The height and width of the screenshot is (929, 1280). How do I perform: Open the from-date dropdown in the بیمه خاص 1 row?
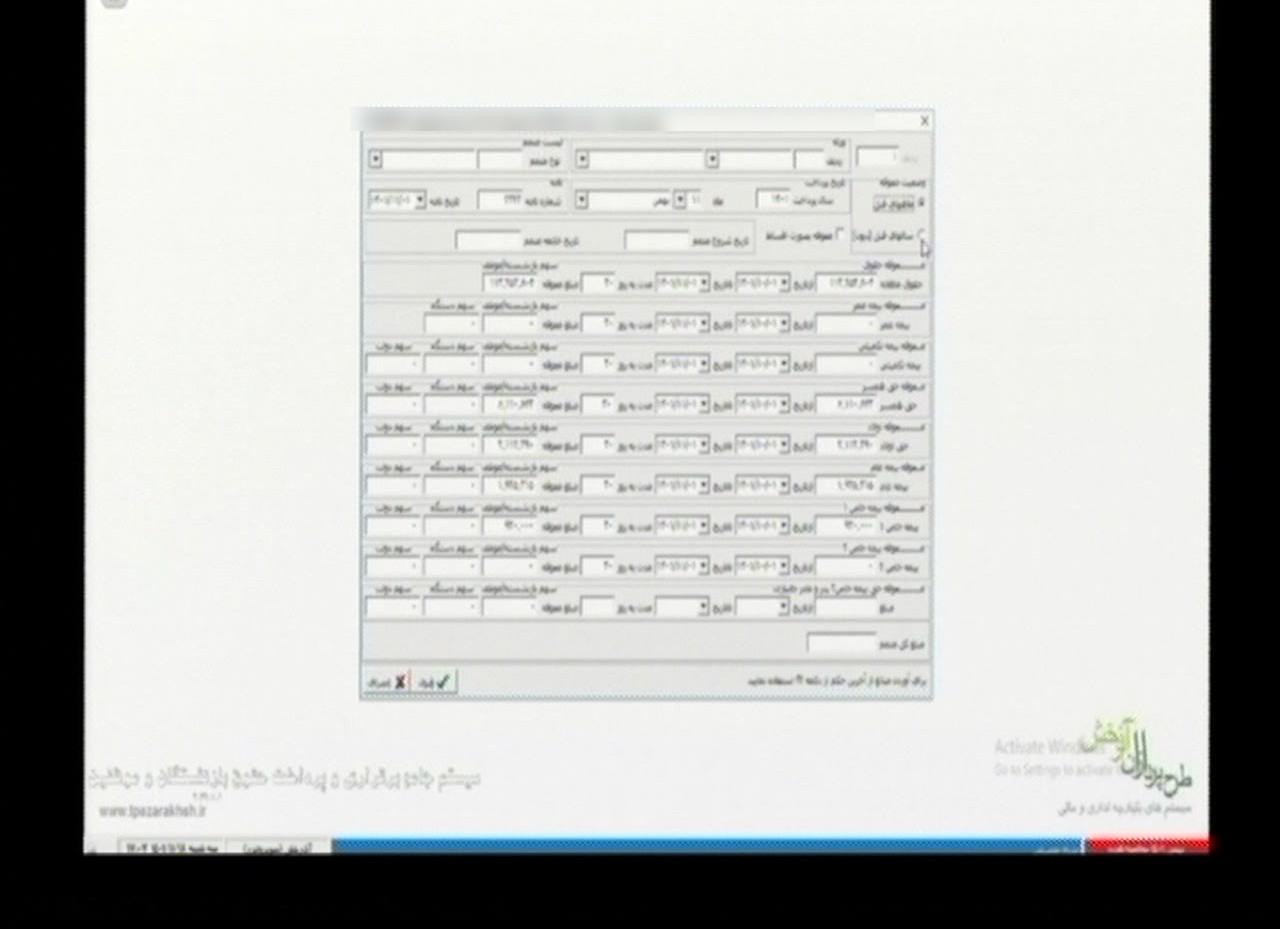(x=784, y=526)
